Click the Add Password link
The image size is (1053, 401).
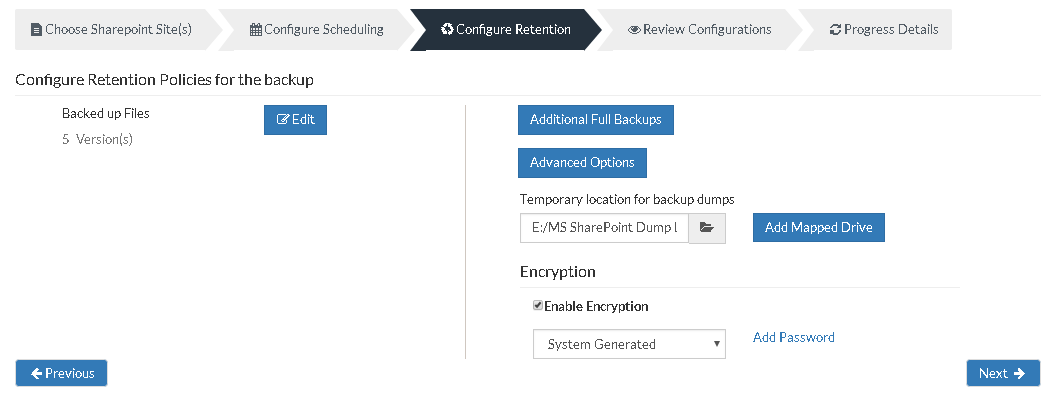794,337
